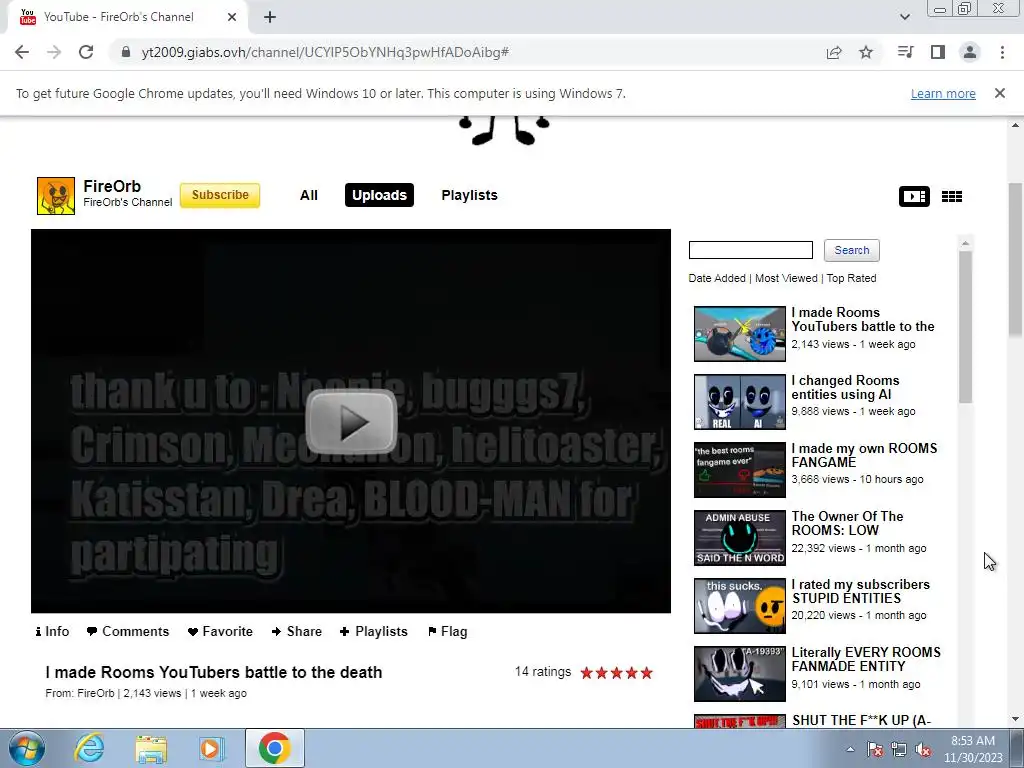Select the Uploads tab
This screenshot has height=768, width=1024.
point(379,195)
